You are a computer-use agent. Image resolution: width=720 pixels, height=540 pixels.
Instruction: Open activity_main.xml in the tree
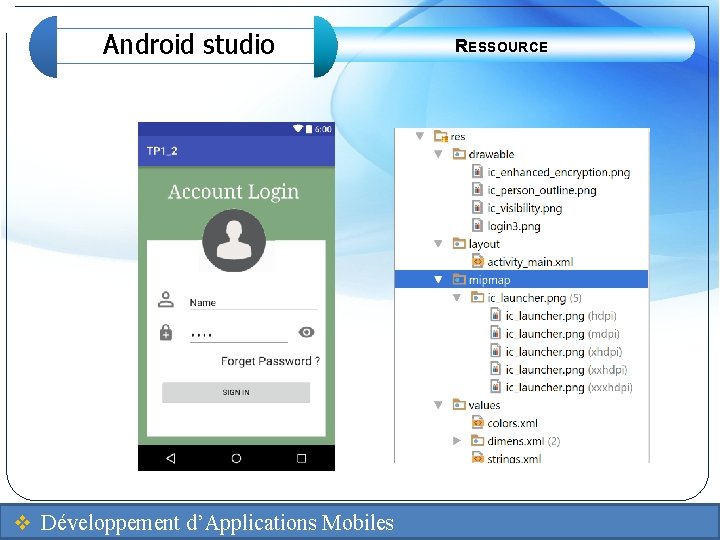tap(530, 262)
